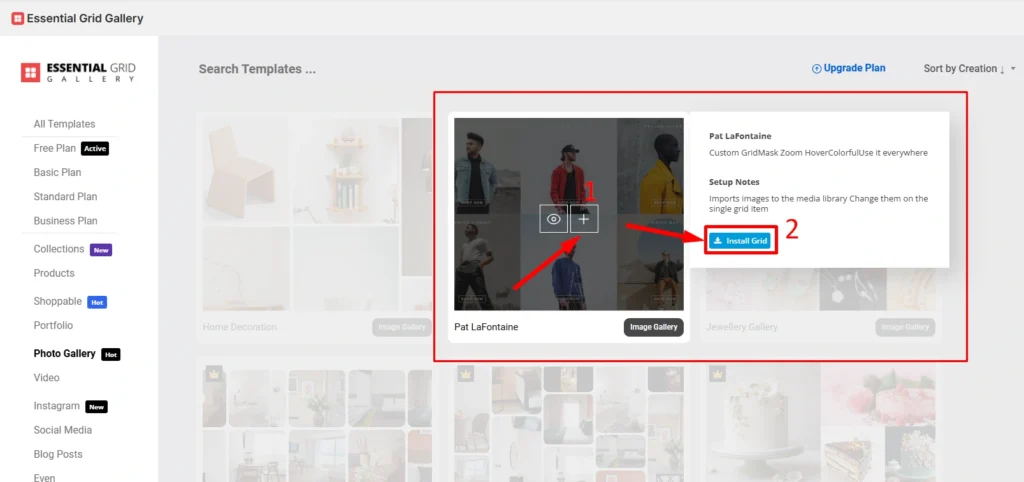
Task: Click the Image Gallery tag on Home Decoration
Action: [402, 327]
